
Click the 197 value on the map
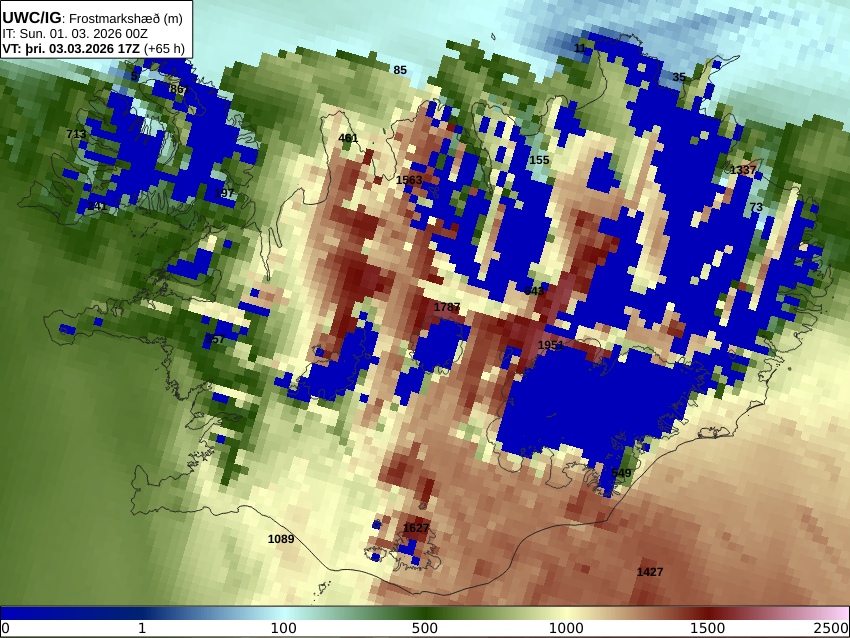[x=224, y=193]
